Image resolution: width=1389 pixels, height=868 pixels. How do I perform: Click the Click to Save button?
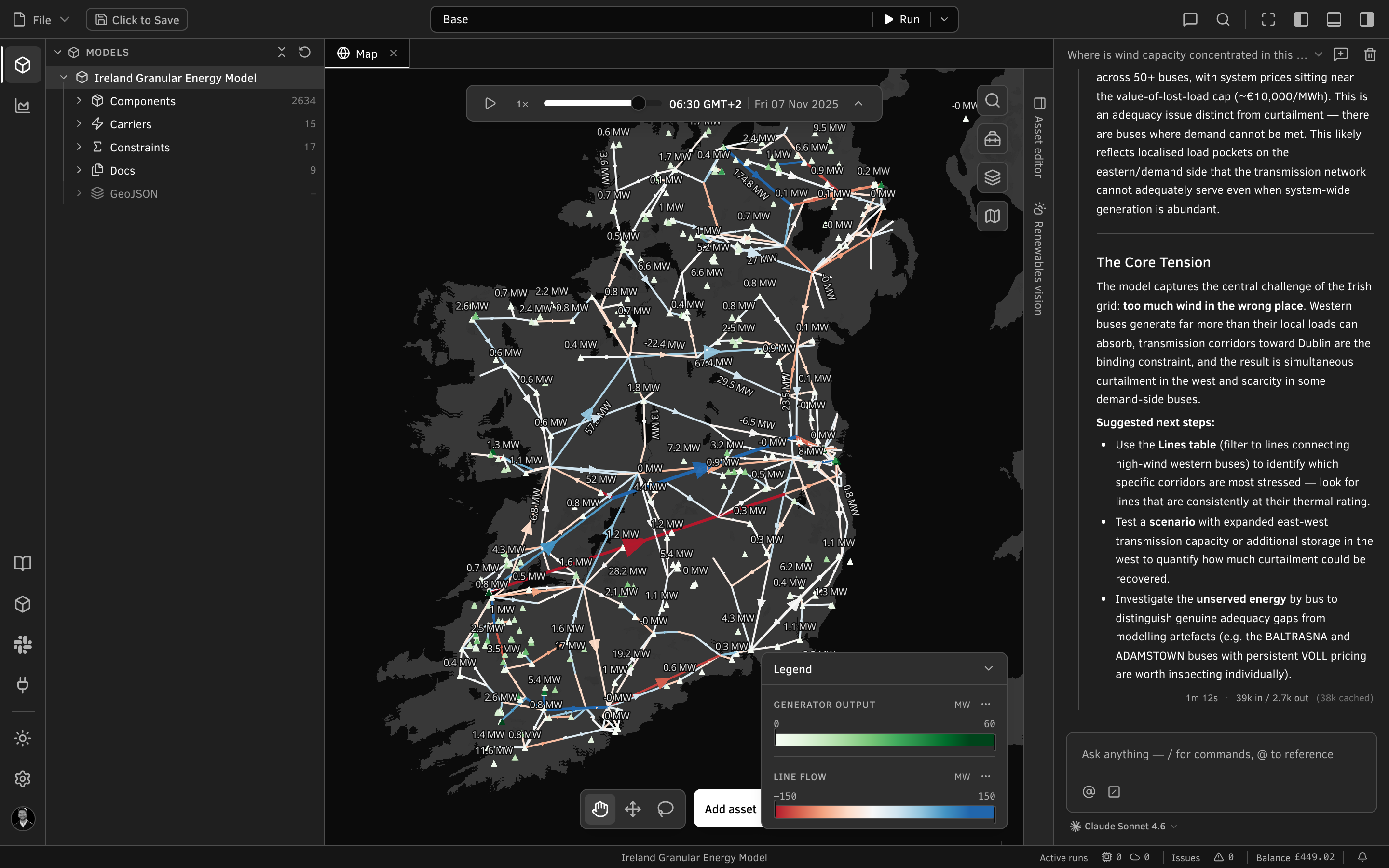tap(136, 19)
